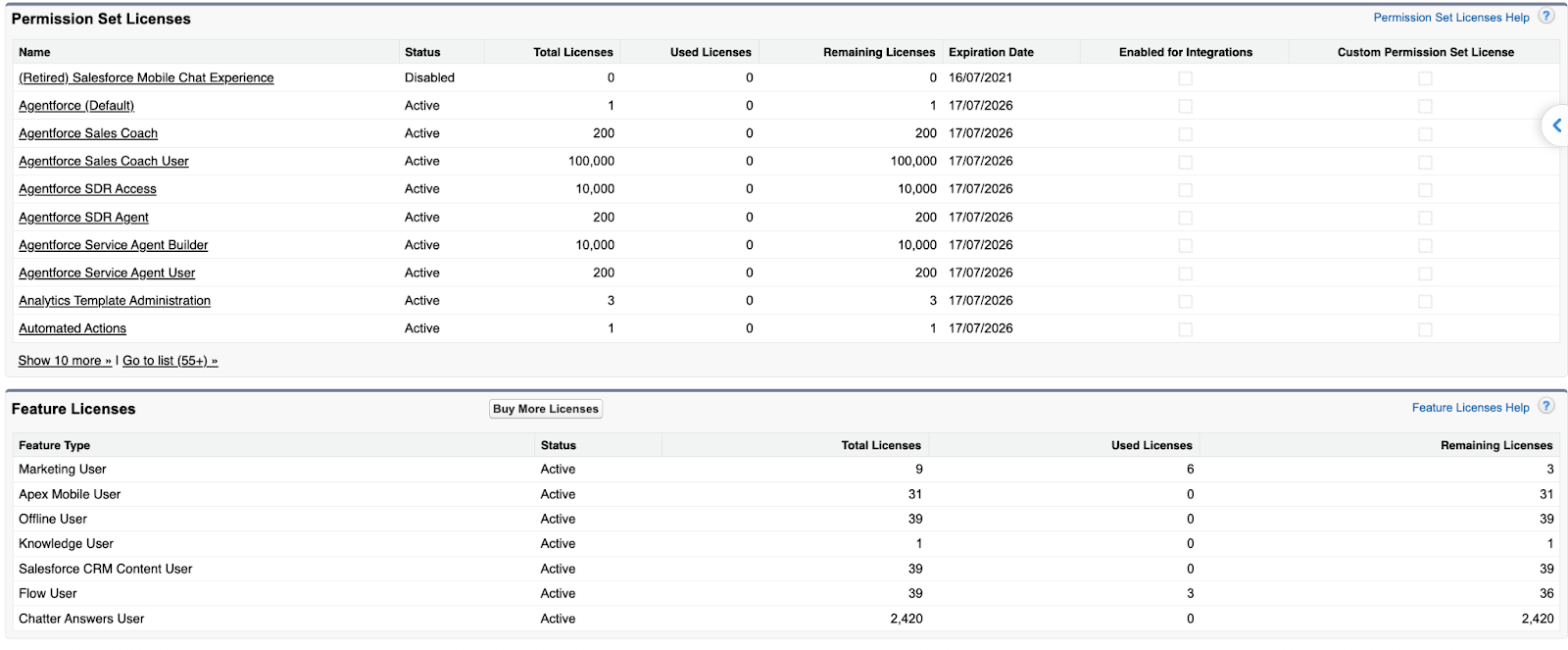Open the Feature Licenses Help link
The image size is (1568, 650).
[x=1470, y=408]
